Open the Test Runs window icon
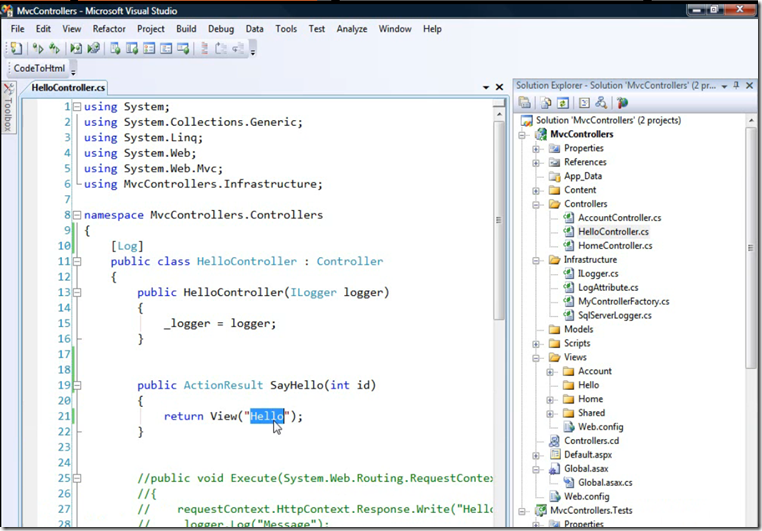762x531 pixels. [183, 48]
